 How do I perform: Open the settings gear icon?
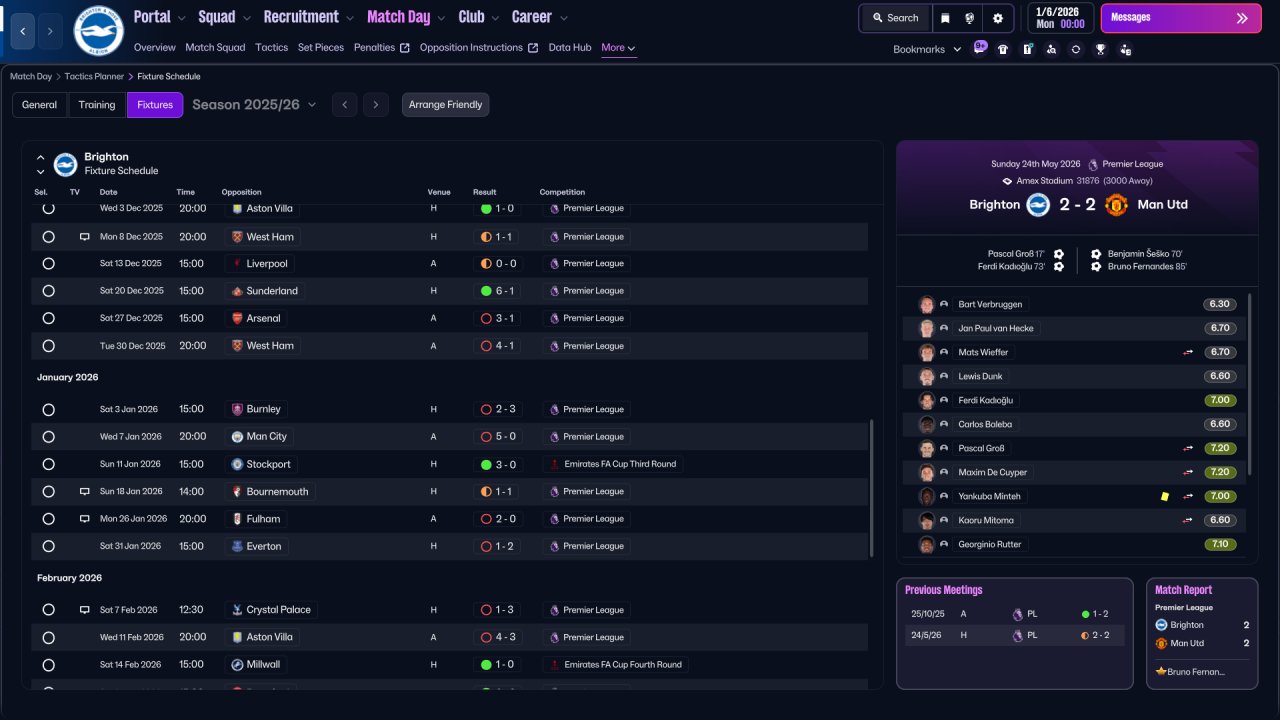(998, 18)
